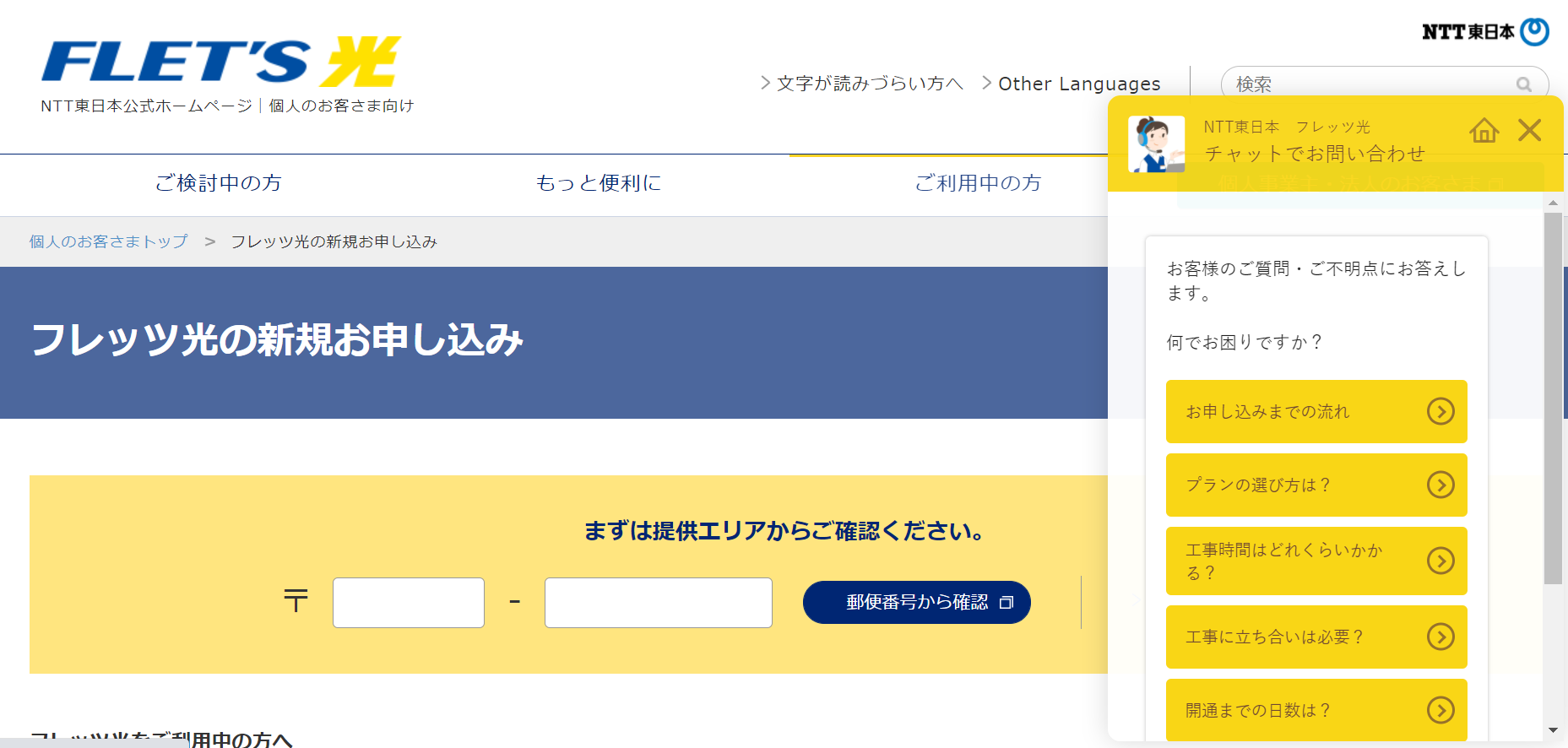The image size is (1568, 748).
Task: Click the arrow icon on 工事に立ち合いは必要？
Action: tap(1440, 637)
